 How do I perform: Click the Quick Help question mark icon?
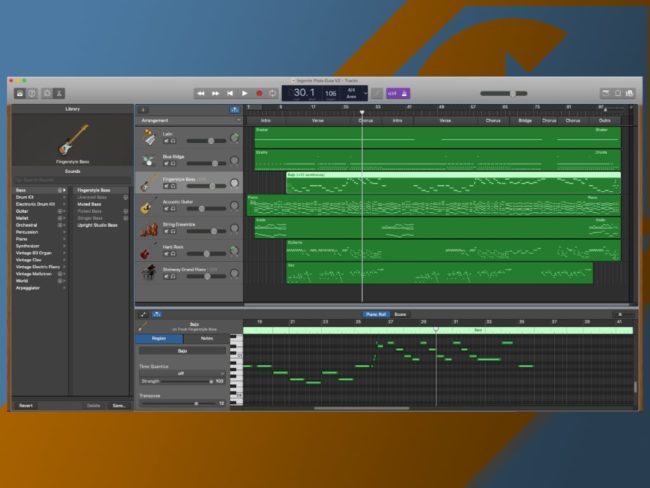coord(32,93)
